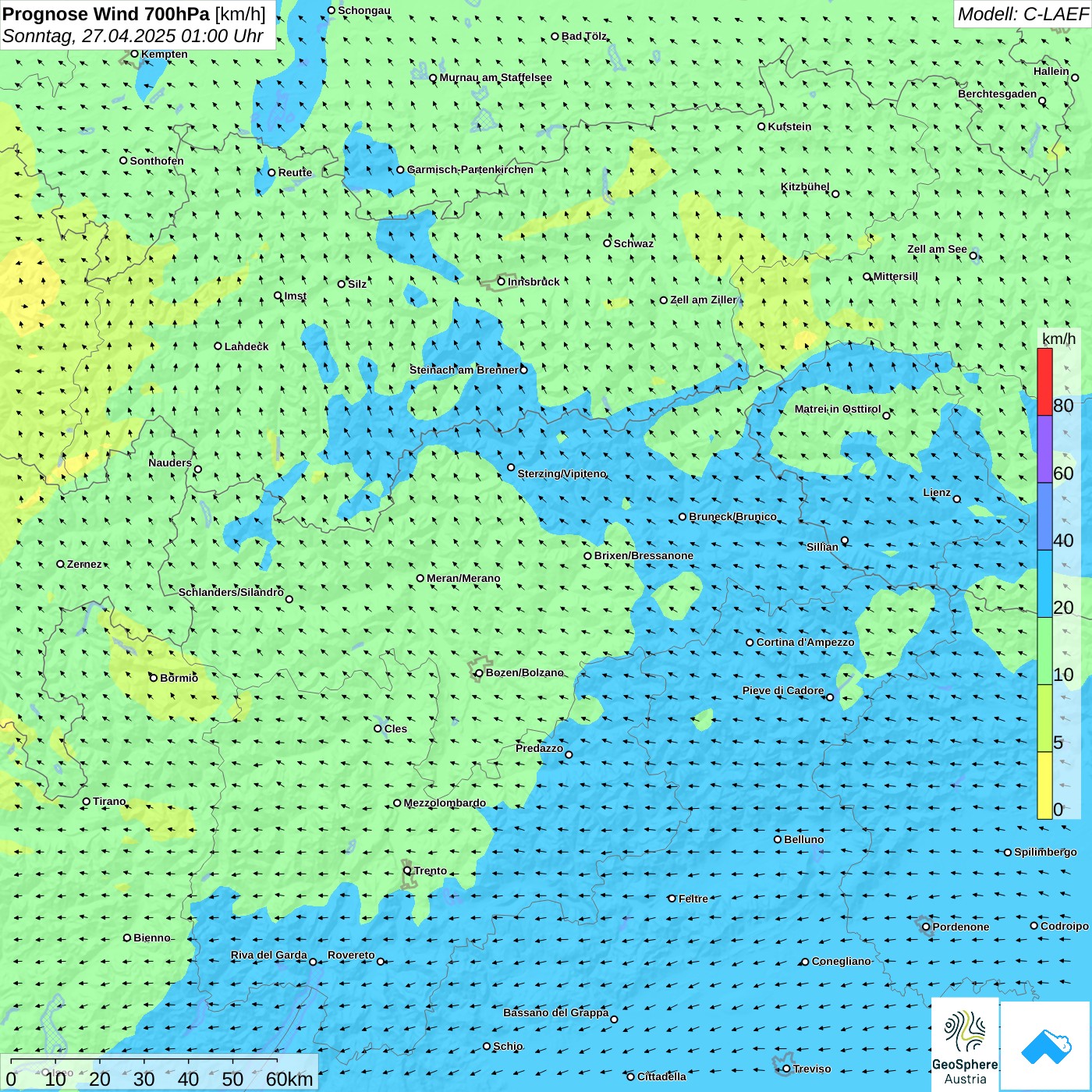Select the green 10–20 km/h legend swatch

coord(1044,651)
